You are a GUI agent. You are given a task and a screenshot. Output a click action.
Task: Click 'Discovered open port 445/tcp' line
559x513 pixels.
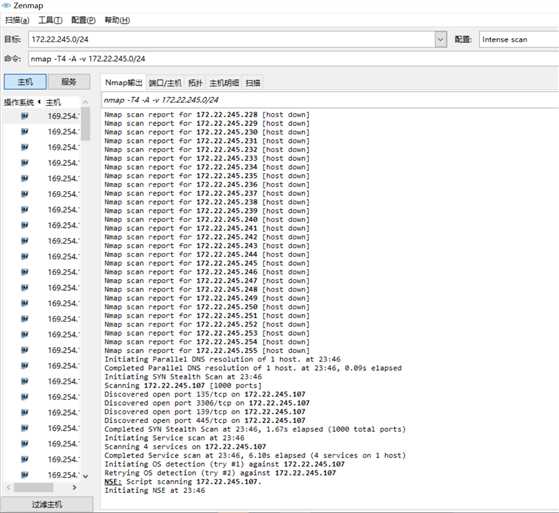(x=205, y=421)
